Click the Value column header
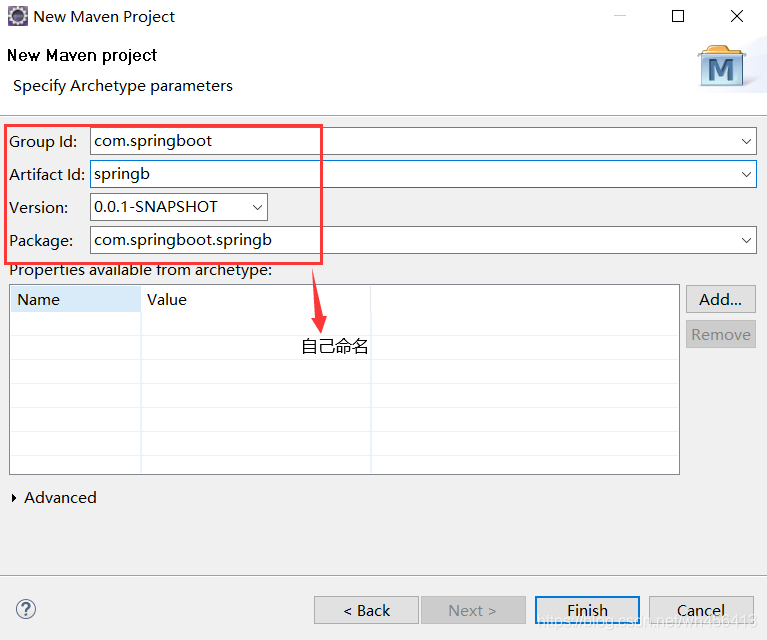The image size is (767, 640). click(256, 299)
